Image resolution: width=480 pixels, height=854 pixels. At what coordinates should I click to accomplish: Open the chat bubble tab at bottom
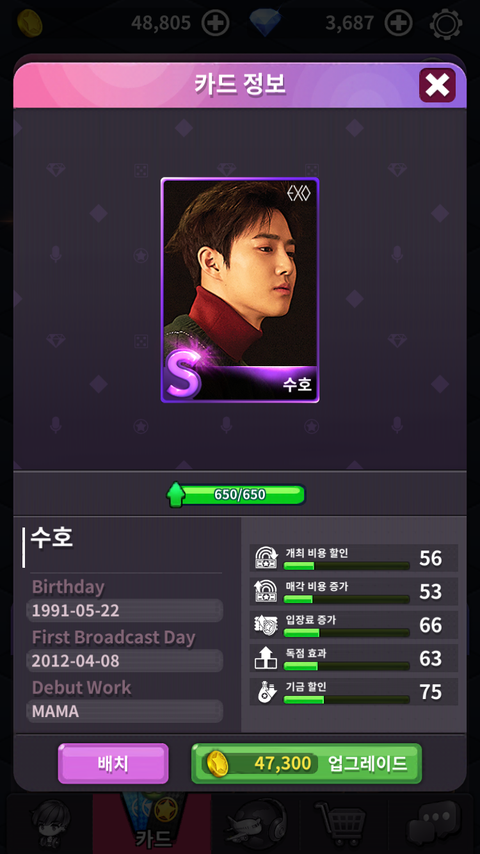432,824
